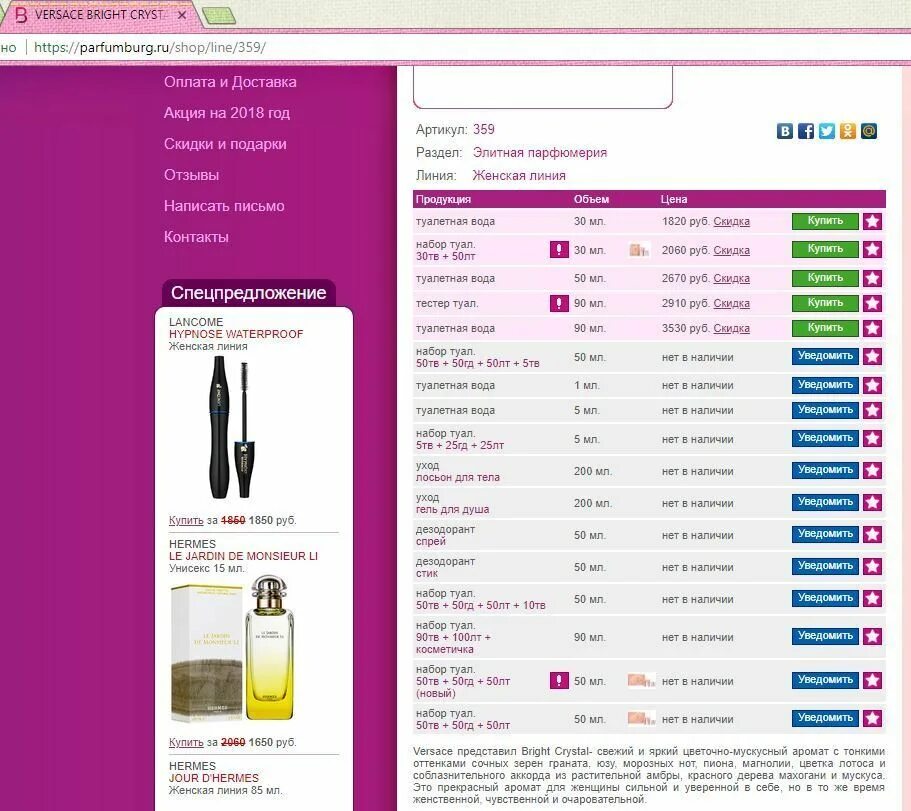This screenshot has height=811, width=911.
Task: Buy the 50 мл туалетная вода for 2670 руб
Action: (x=824, y=278)
